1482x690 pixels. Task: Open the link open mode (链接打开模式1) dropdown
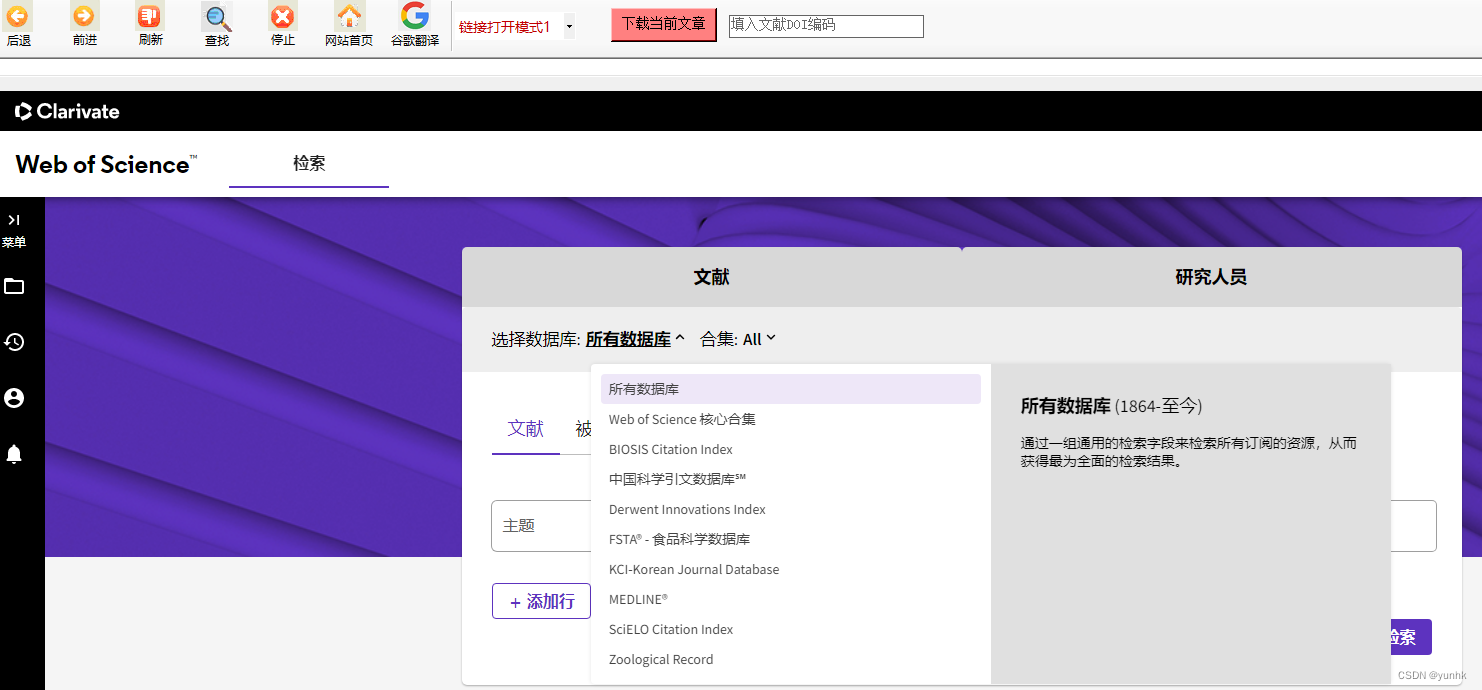(x=516, y=27)
